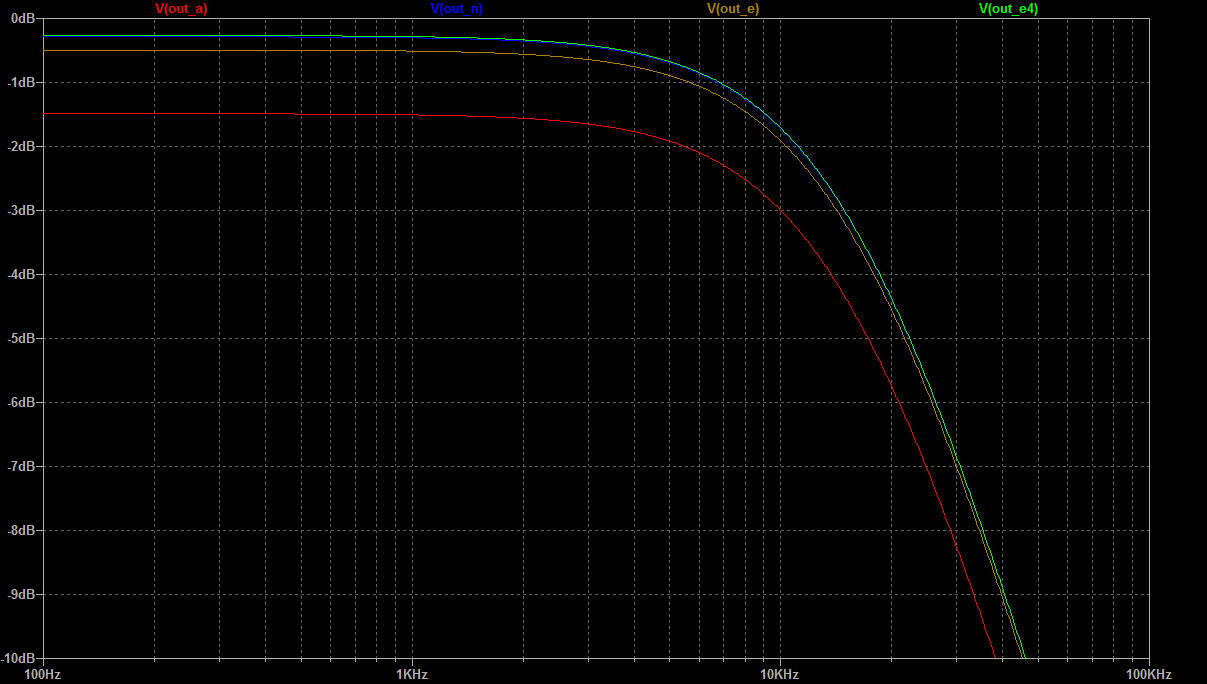The width and height of the screenshot is (1207, 684).
Task: Select the 1KHz frequency axis label
Action: point(411,675)
